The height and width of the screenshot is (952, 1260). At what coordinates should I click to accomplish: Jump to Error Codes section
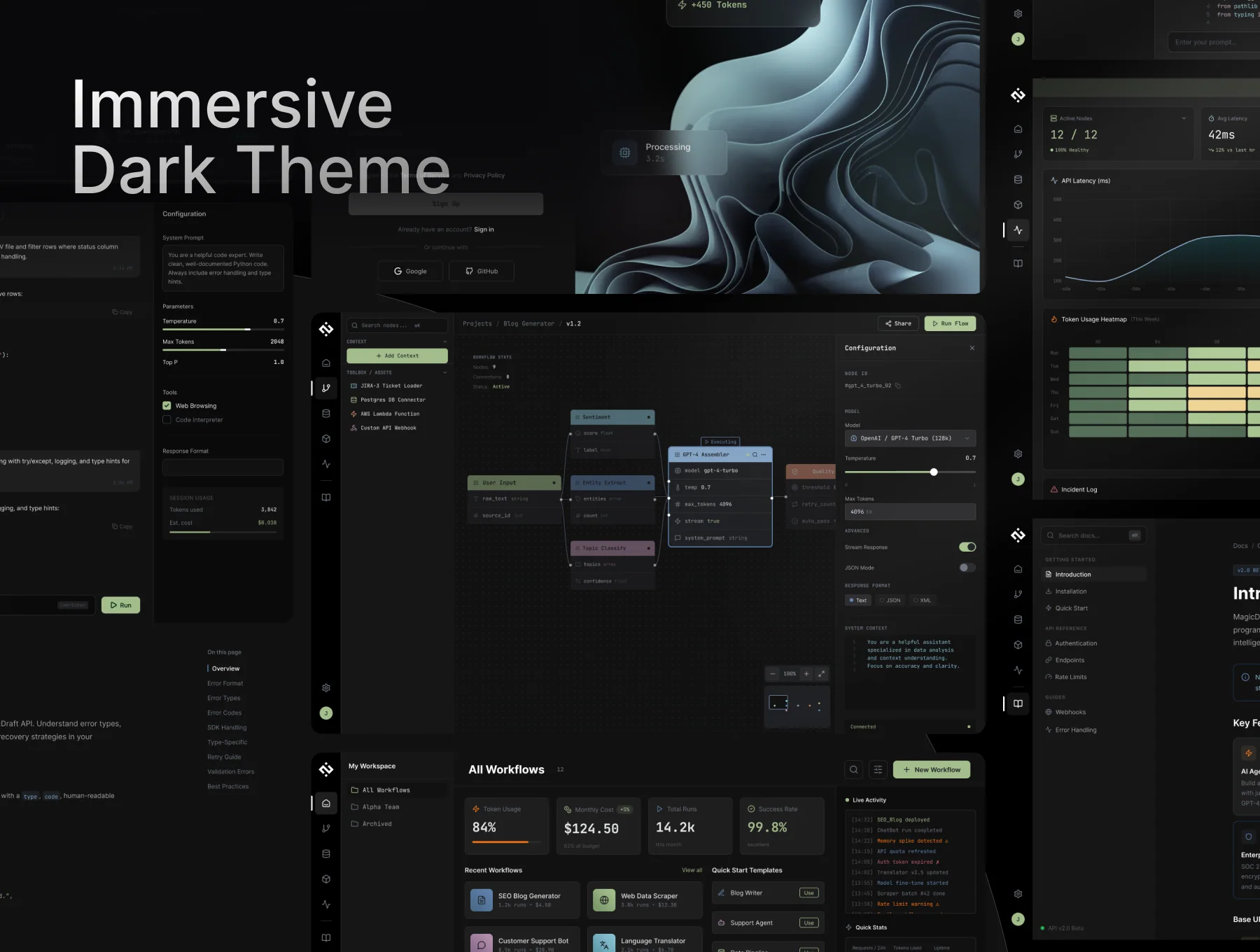(224, 713)
